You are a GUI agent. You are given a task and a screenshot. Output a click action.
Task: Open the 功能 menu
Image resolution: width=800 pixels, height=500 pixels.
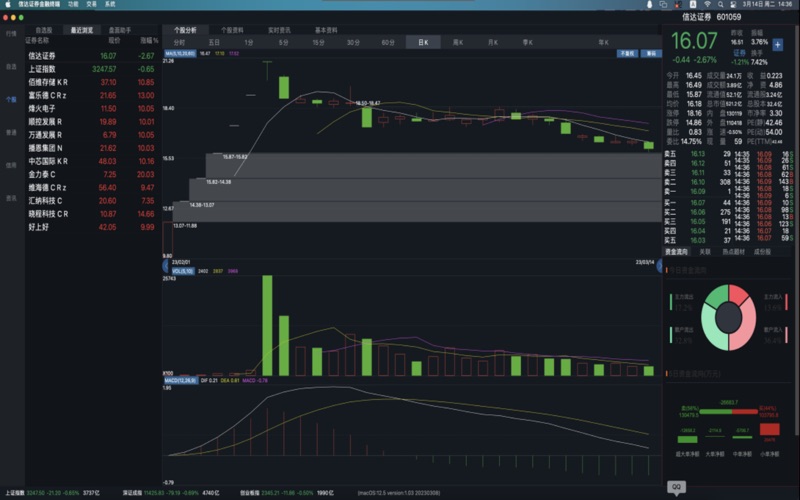pyautogui.click(x=73, y=4)
